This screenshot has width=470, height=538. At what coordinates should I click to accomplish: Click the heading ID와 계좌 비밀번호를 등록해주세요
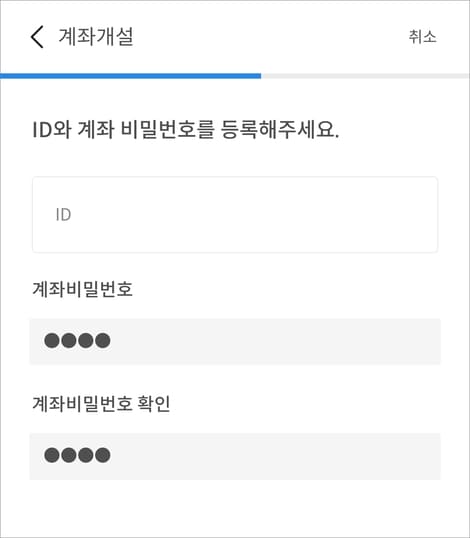point(186,130)
